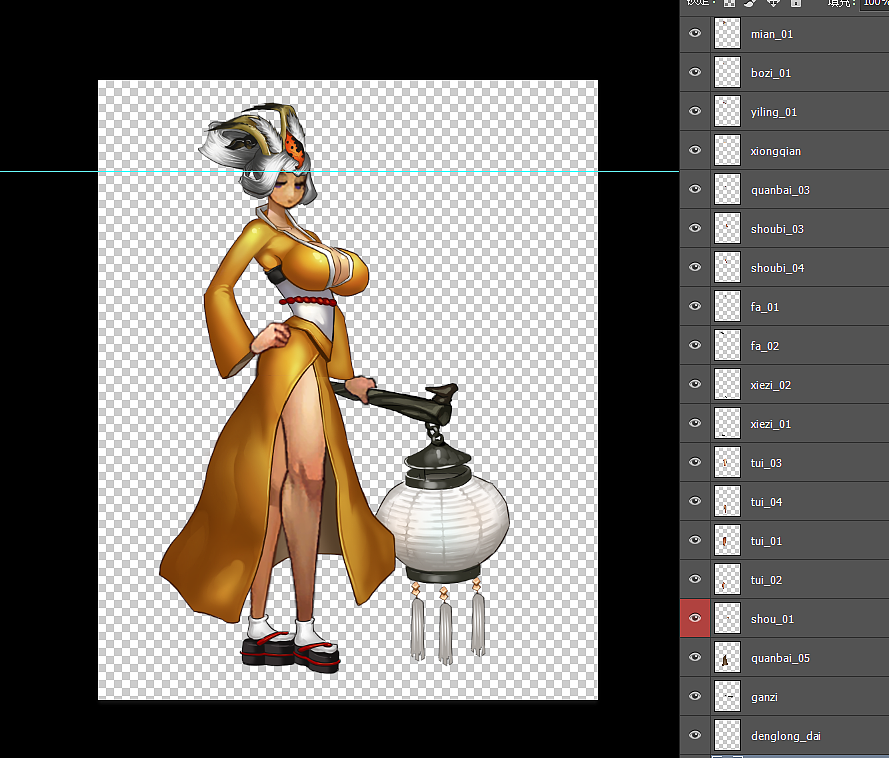Click the fa_01 layer thumbnail
This screenshot has width=889, height=758.
point(727,307)
